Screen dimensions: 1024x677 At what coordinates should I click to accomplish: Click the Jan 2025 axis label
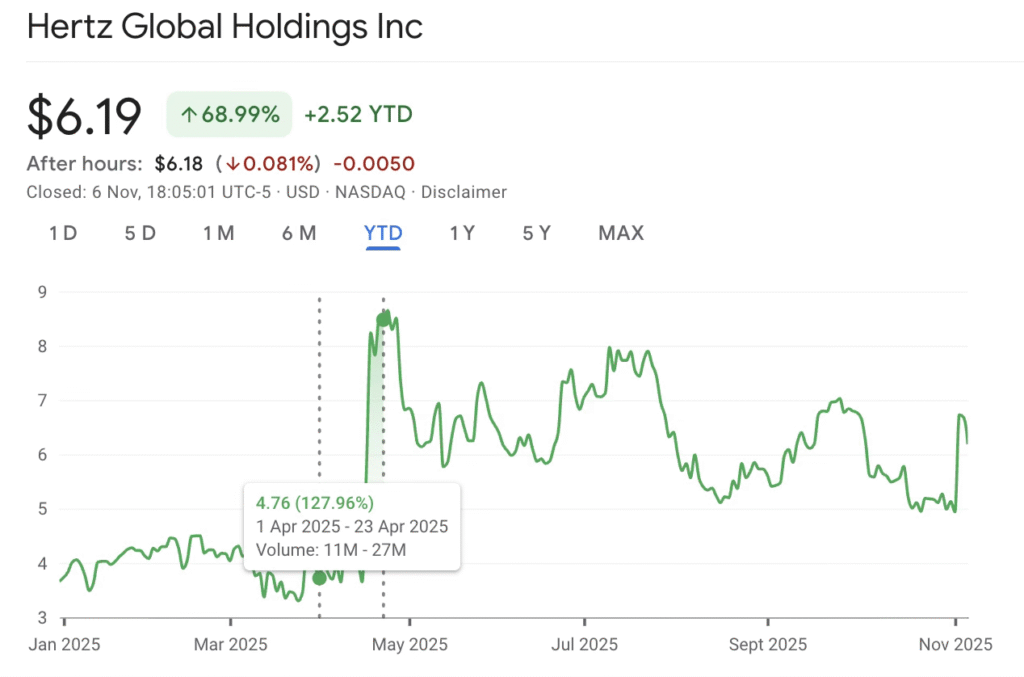62,645
